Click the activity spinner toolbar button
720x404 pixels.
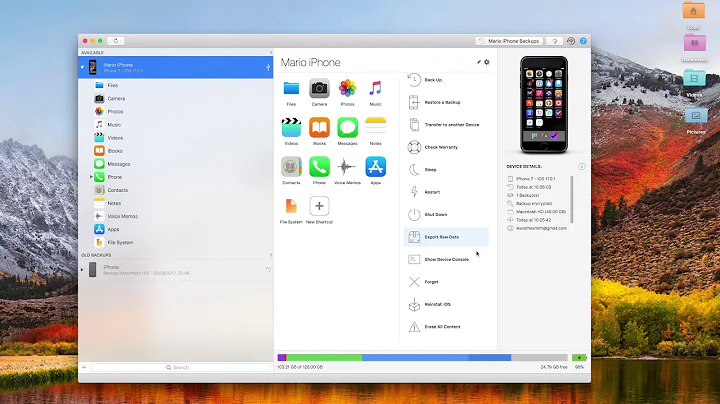(x=555, y=41)
